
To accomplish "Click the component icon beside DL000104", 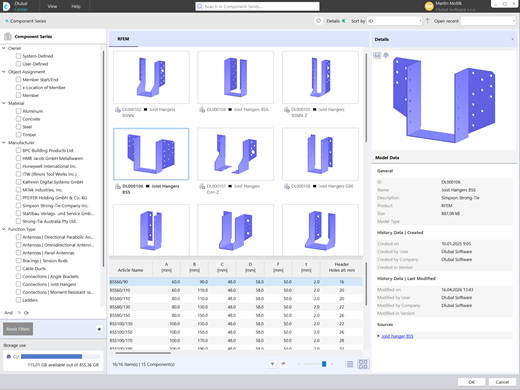I will coord(202,110).
